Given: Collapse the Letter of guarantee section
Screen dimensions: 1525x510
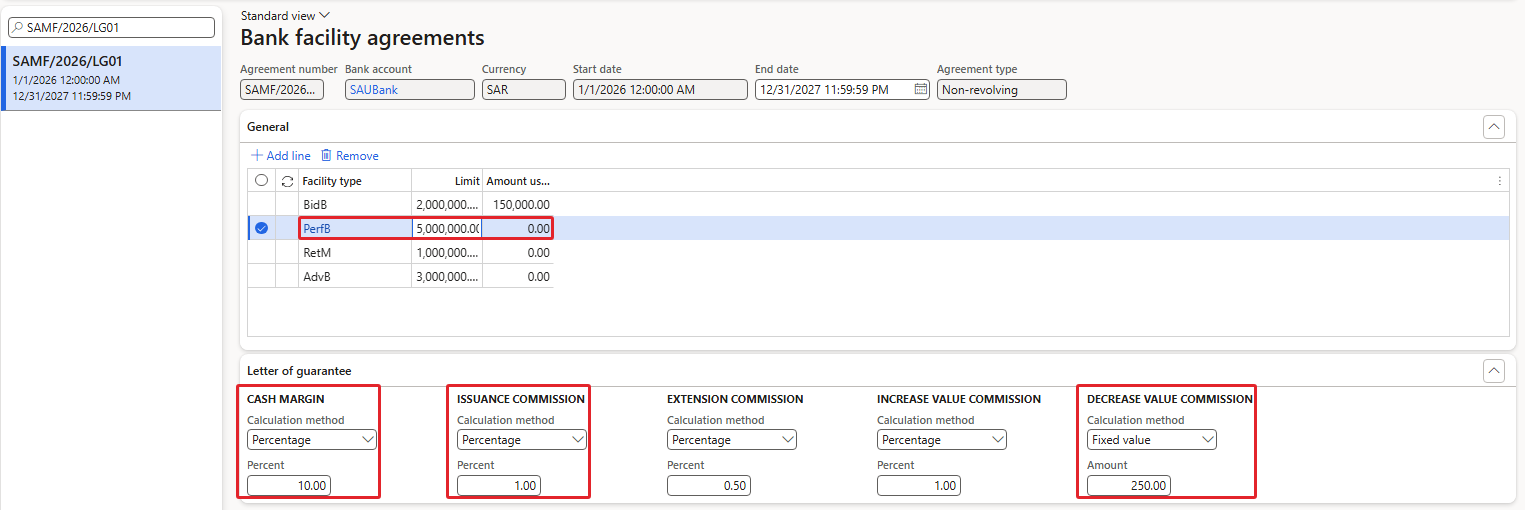Looking at the screenshot, I should coord(1493,371).
